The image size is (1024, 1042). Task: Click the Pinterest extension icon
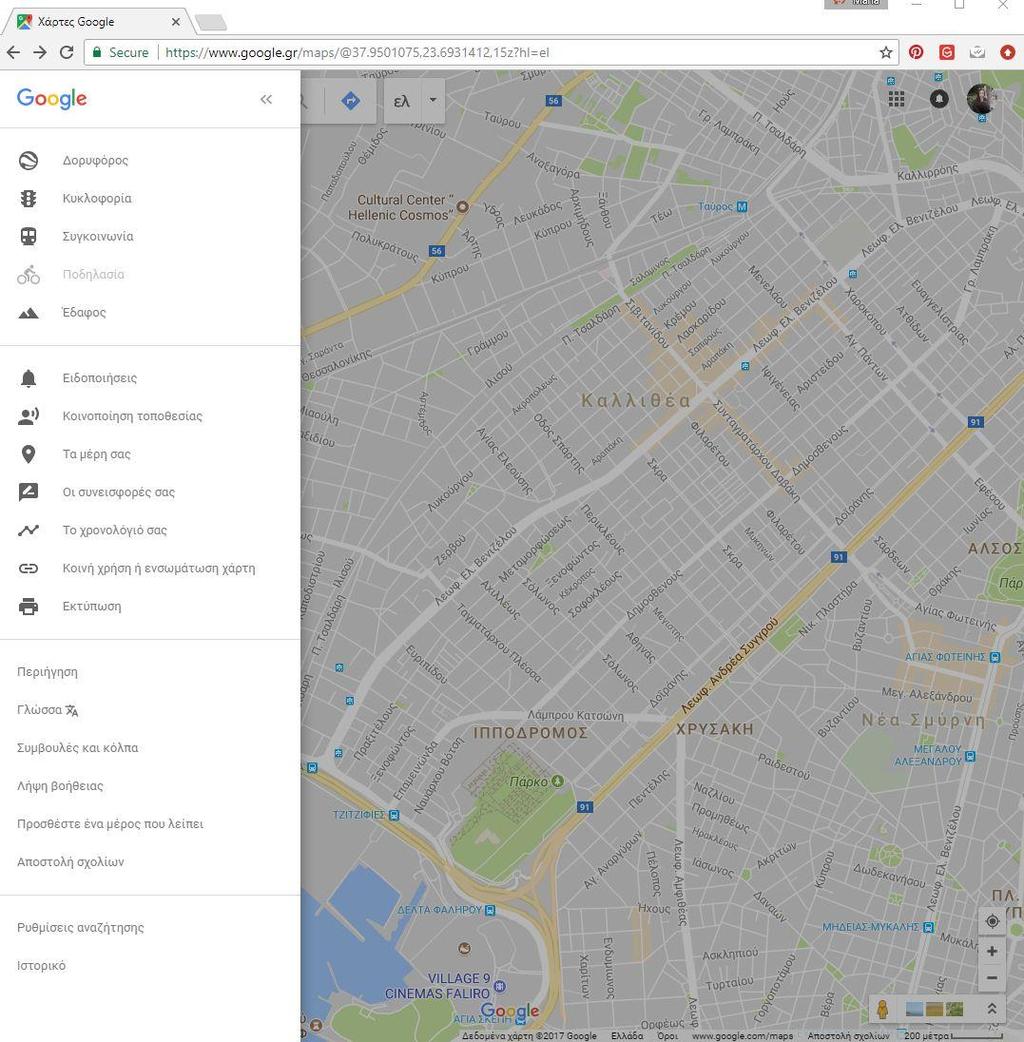coord(916,52)
